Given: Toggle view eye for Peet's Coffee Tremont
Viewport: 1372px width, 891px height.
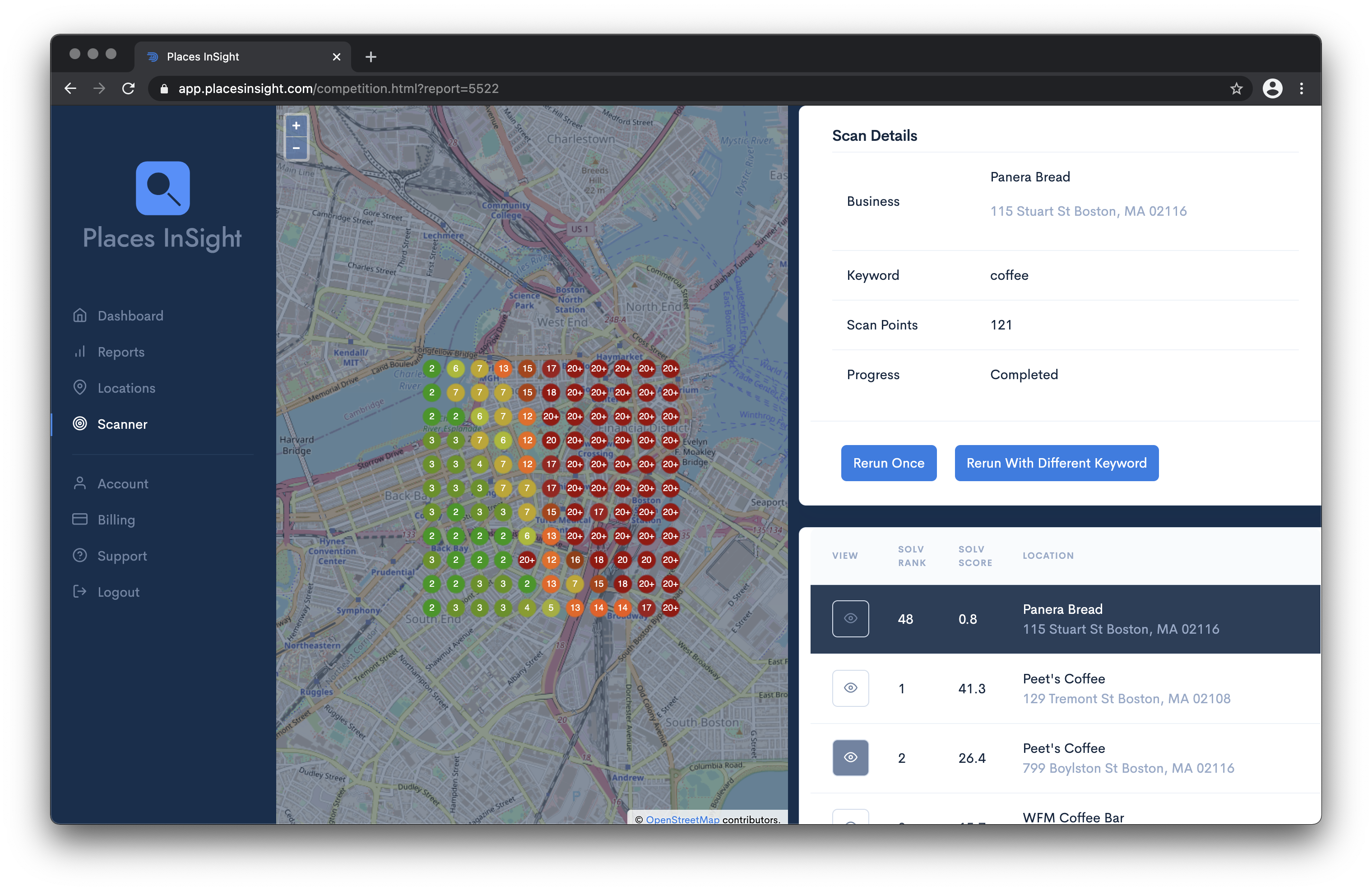Looking at the screenshot, I should (x=850, y=688).
